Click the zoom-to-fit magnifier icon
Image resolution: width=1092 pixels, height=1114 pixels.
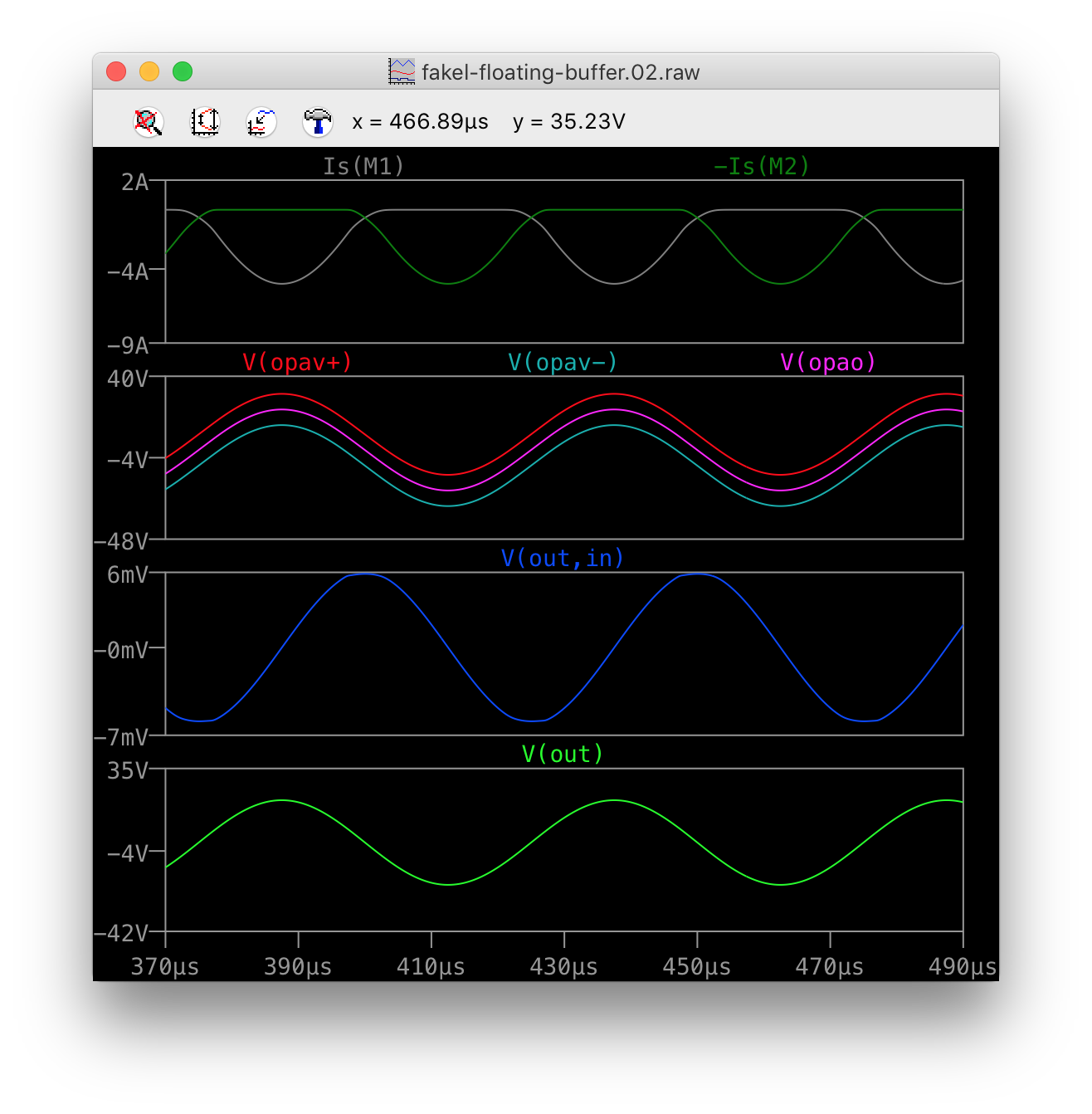coord(149,122)
